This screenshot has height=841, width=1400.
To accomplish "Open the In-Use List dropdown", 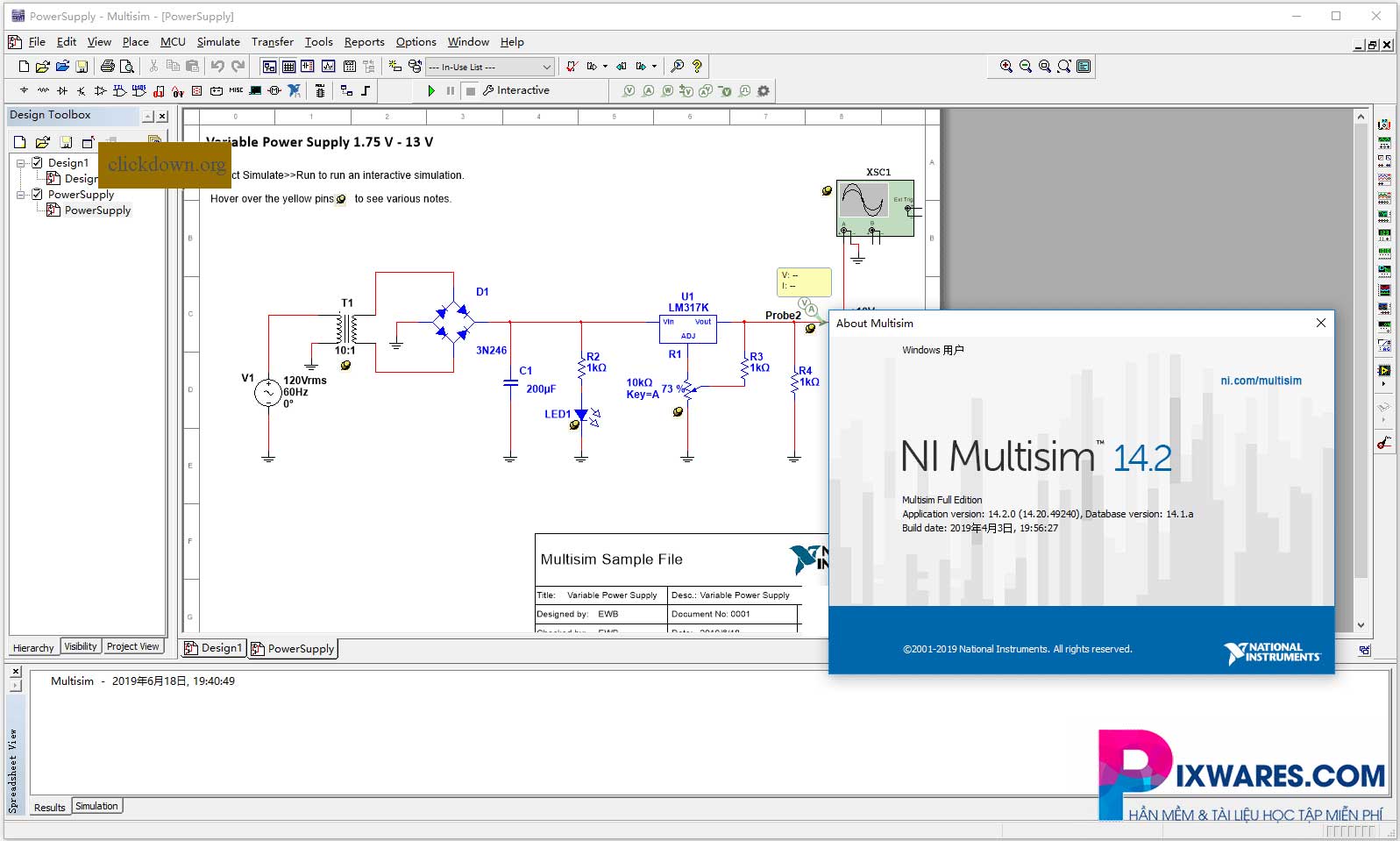I will (x=546, y=67).
